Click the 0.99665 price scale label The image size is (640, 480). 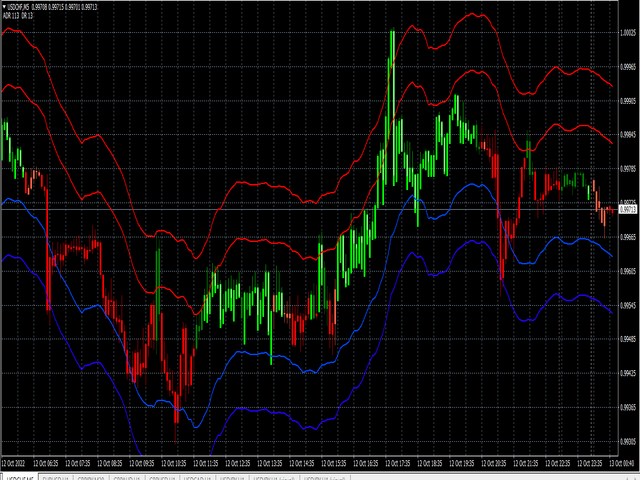click(628, 237)
